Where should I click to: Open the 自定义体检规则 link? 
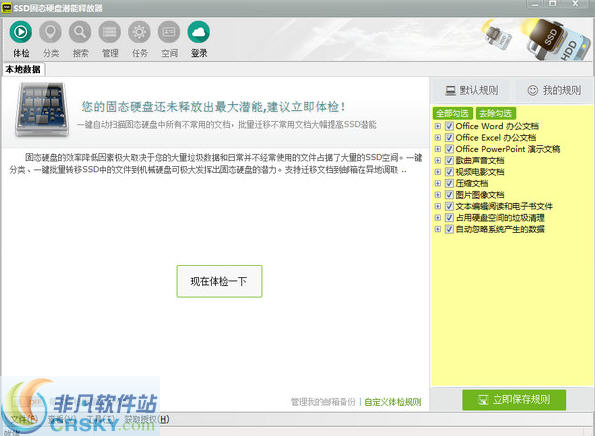point(393,402)
